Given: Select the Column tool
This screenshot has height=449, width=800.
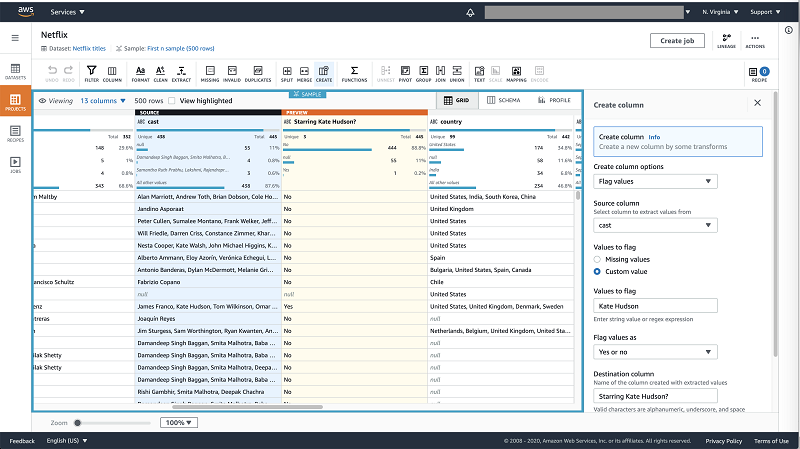Looking at the screenshot, I should [x=112, y=73].
